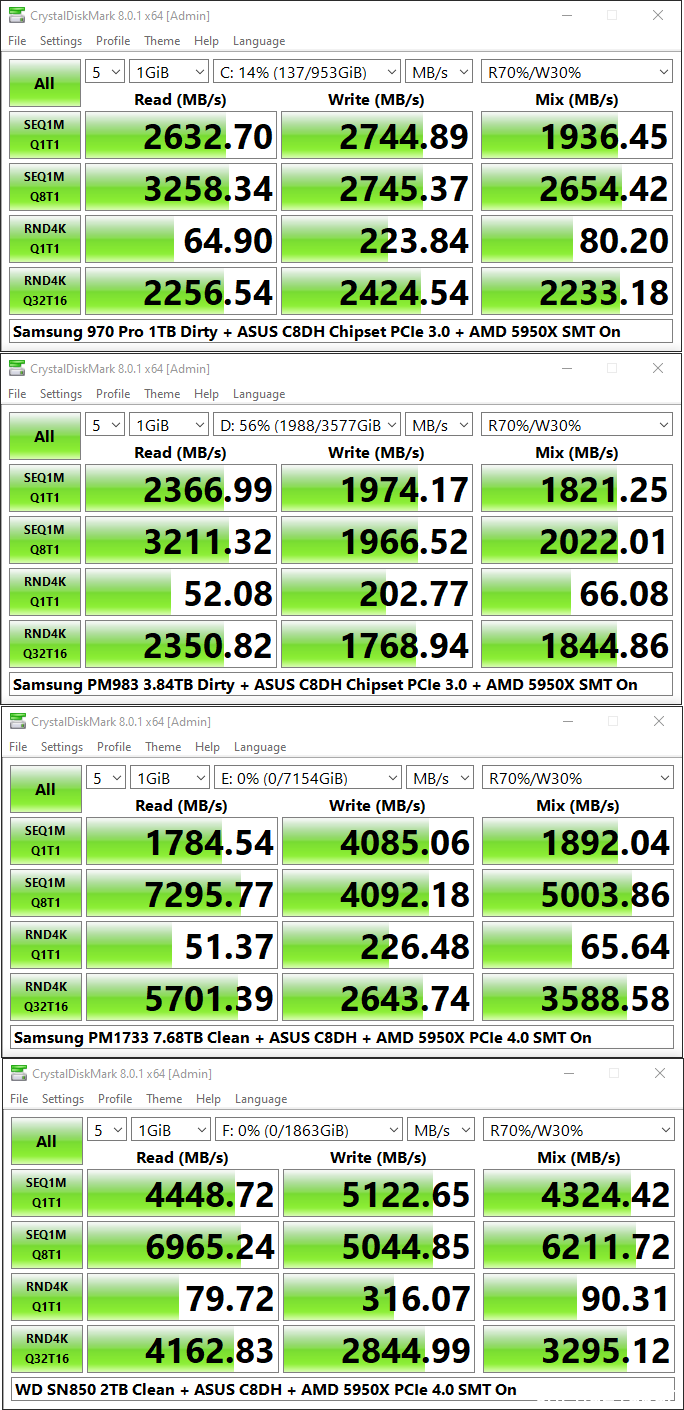The width and height of the screenshot is (684, 1410).
Task: Click the 3588.58 mix result cell
Action: click(577, 998)
